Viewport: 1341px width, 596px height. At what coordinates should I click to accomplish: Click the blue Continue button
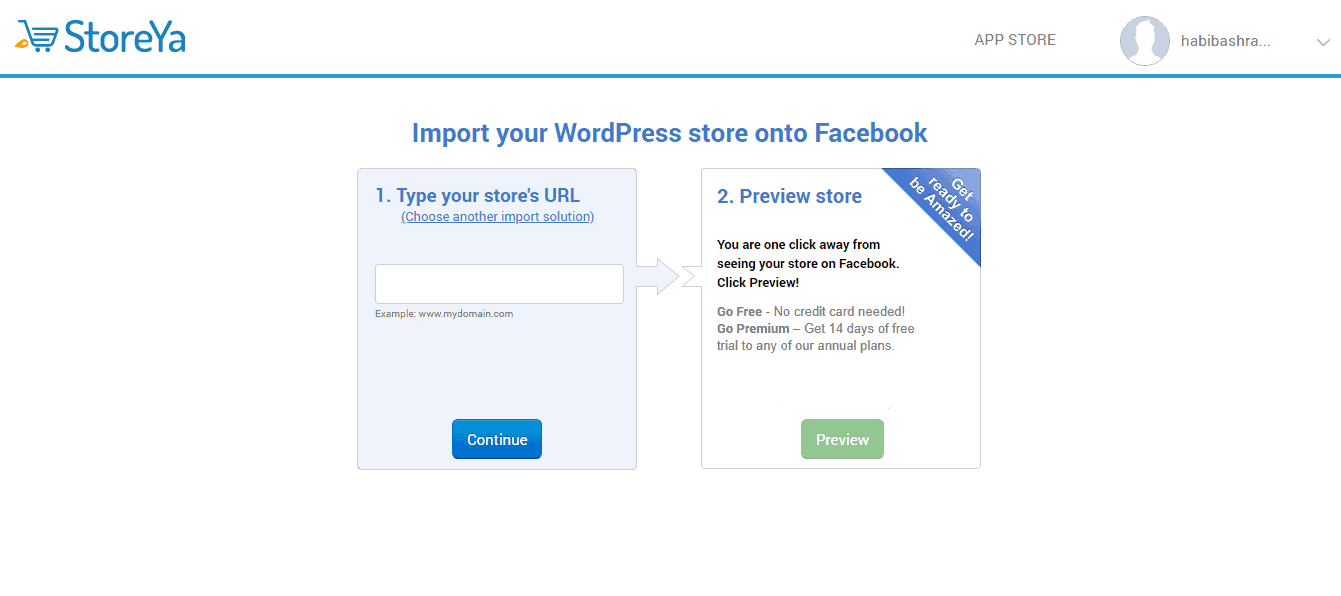click(x=497, y=439)
